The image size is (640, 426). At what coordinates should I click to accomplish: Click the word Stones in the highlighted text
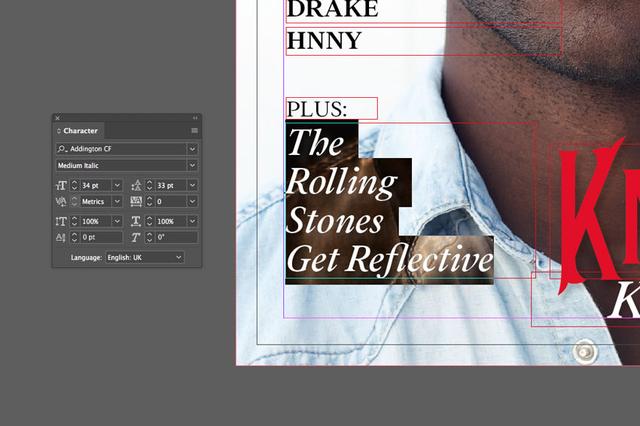[335, 221]
